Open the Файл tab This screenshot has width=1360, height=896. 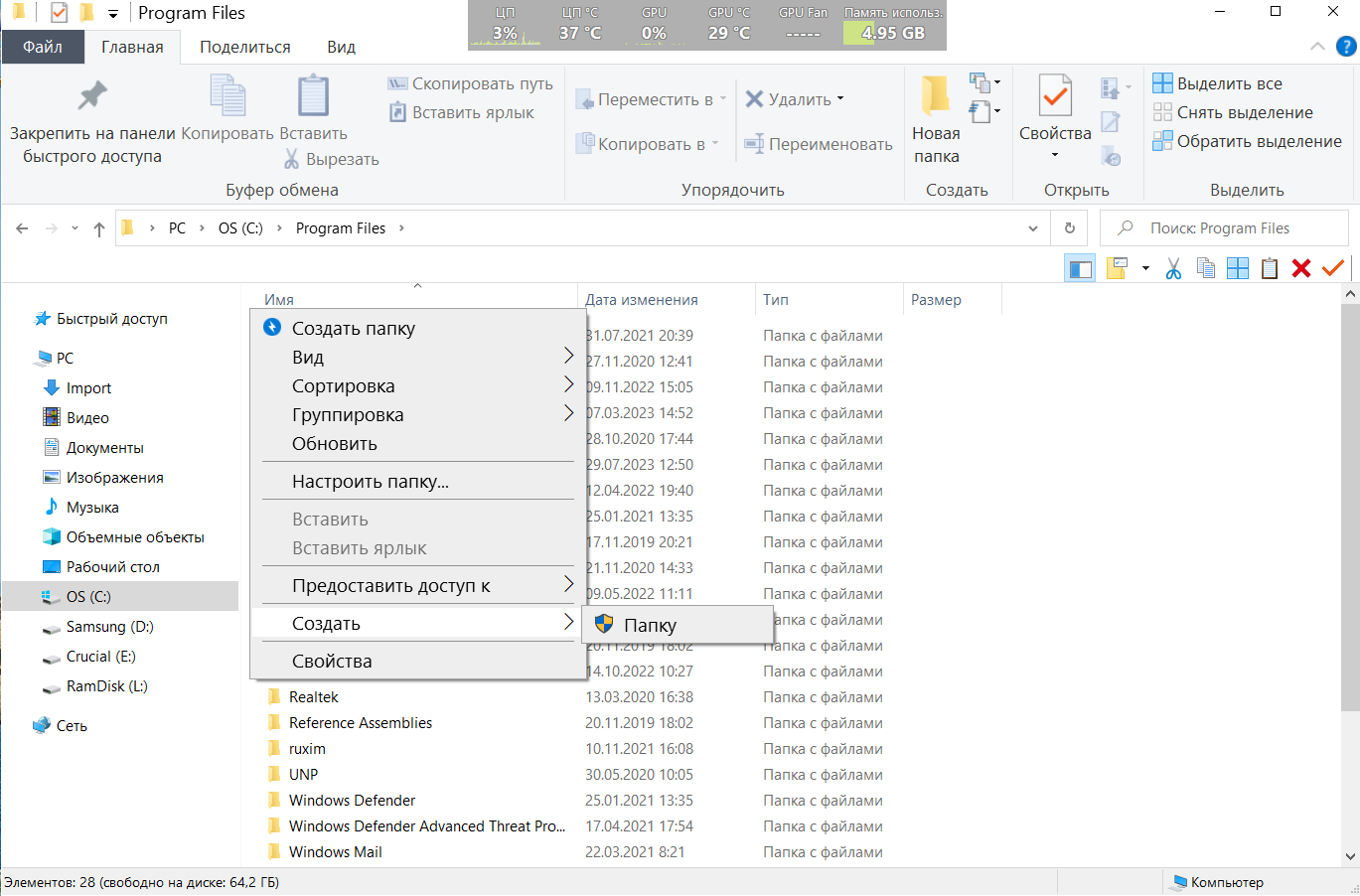pos(42,47)
